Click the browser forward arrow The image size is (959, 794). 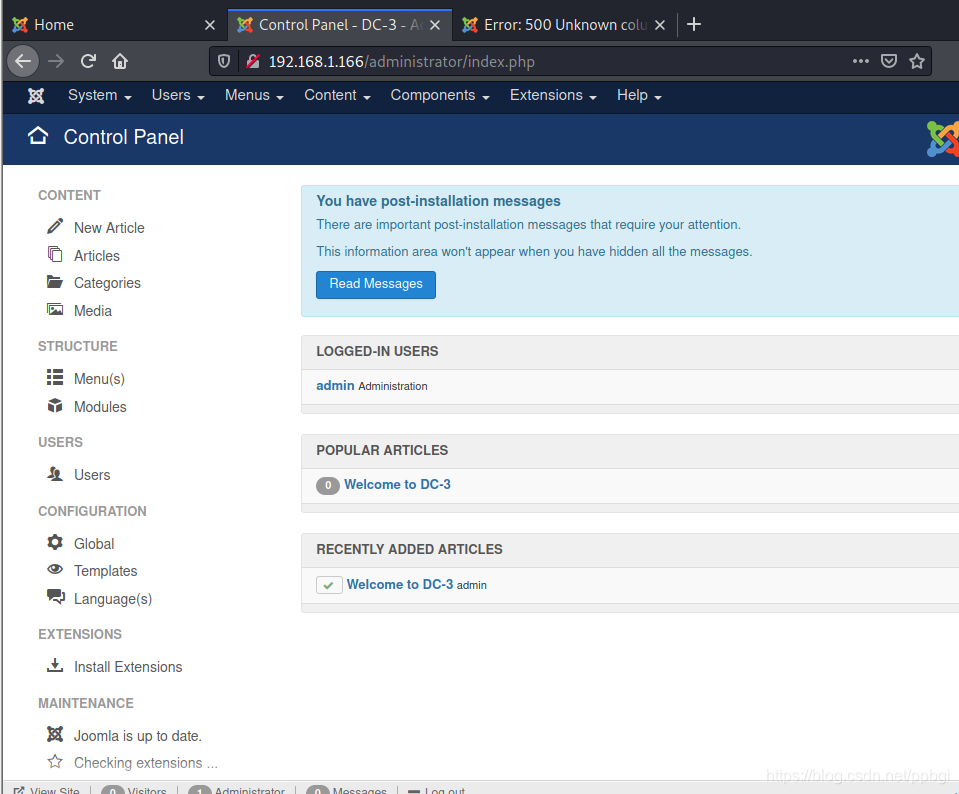(x=56, y=61)
